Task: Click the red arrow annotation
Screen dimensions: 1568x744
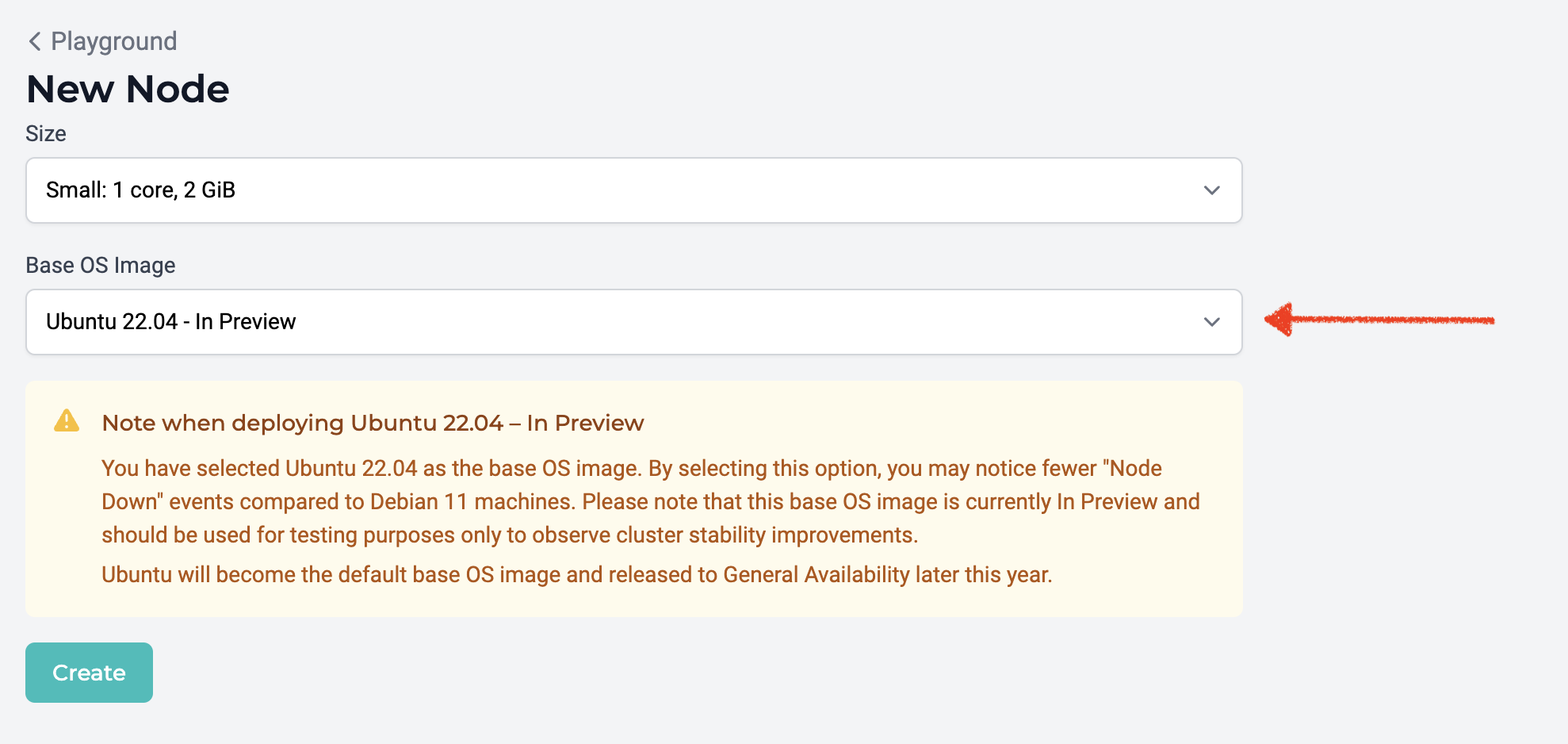Action: pyautogui.click(x=1379, y=320)
